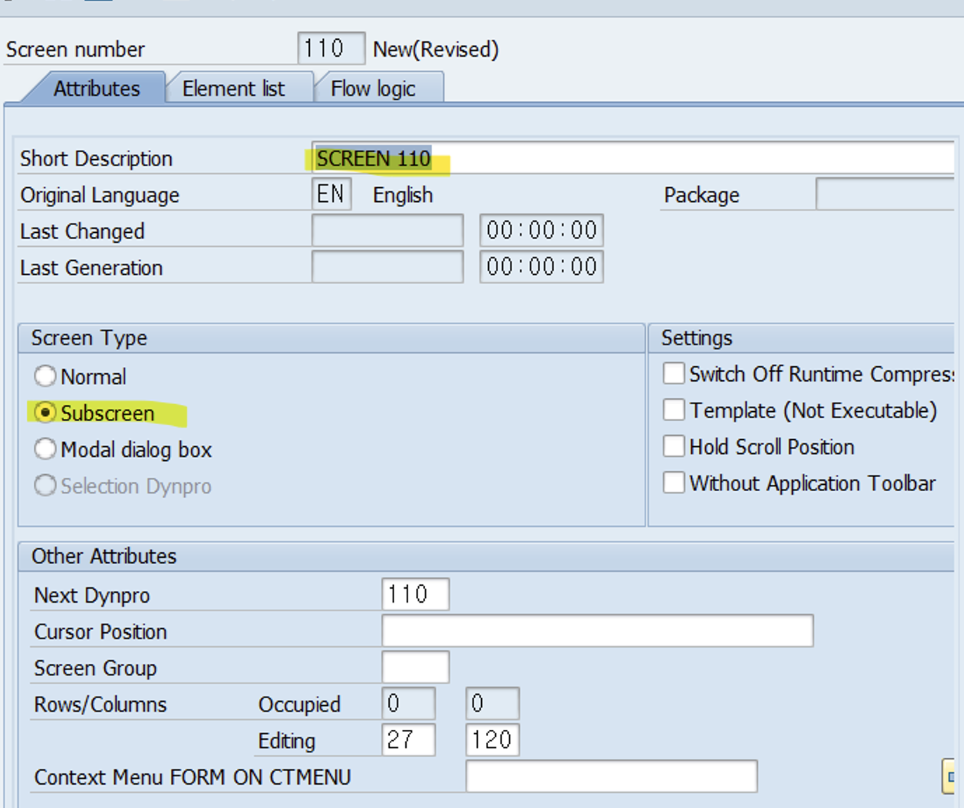Select Modal dialog box screen type
Image resolution: width=964 pixels, height=808 pixels.
click(x=45, y=450)
